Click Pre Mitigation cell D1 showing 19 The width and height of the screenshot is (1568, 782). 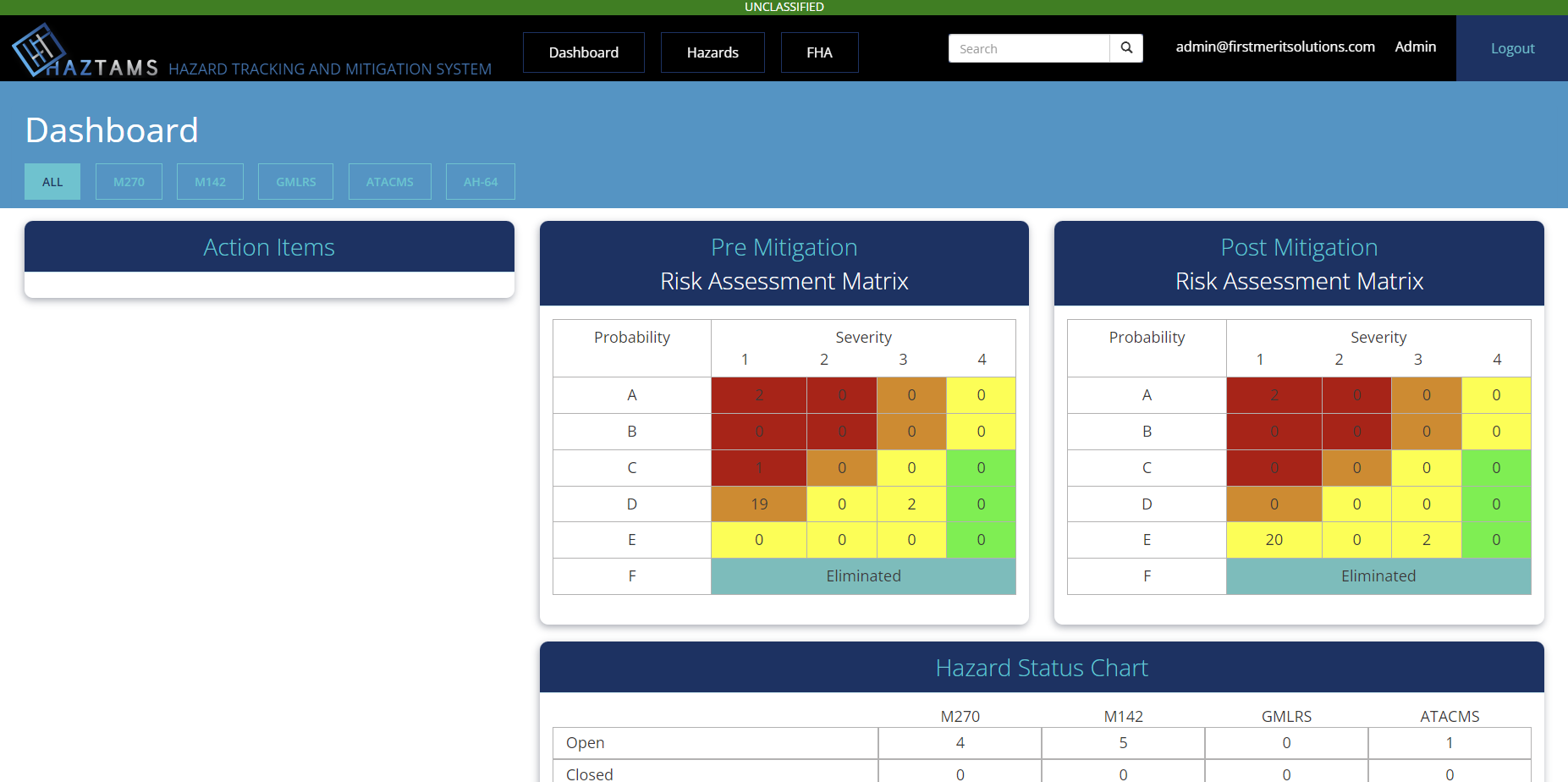click(x=759, y=504)
